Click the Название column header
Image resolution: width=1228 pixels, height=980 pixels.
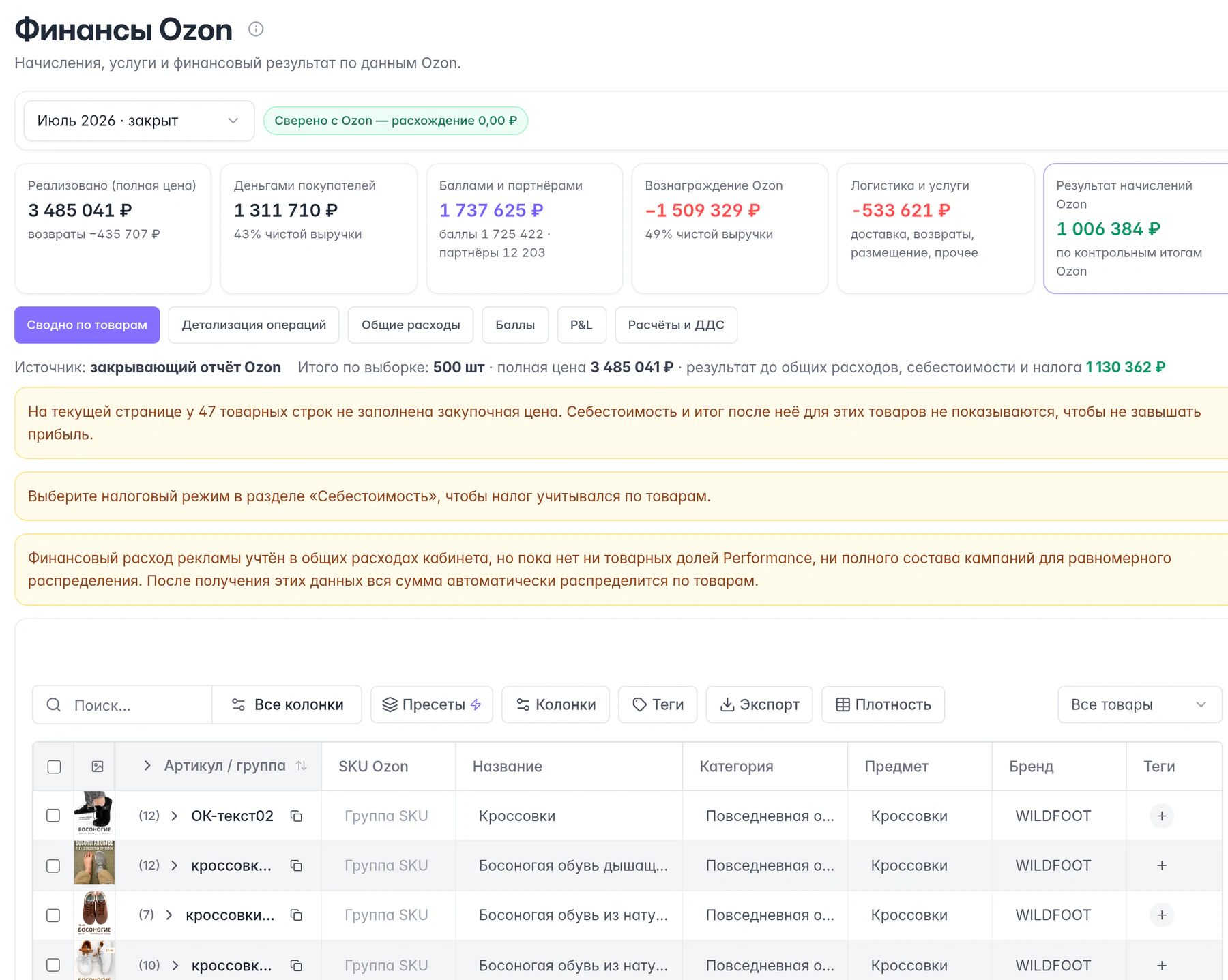pos(508,767)
